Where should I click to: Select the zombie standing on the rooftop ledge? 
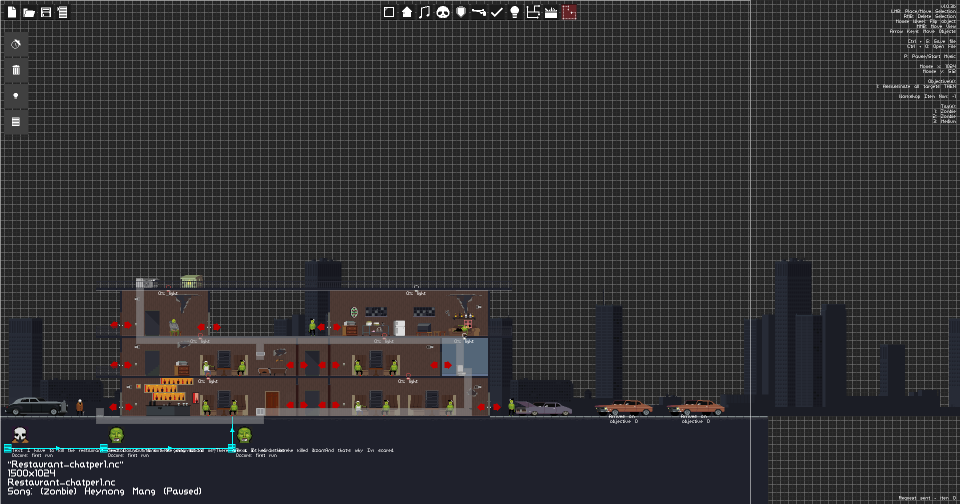(x=313, y=326)
